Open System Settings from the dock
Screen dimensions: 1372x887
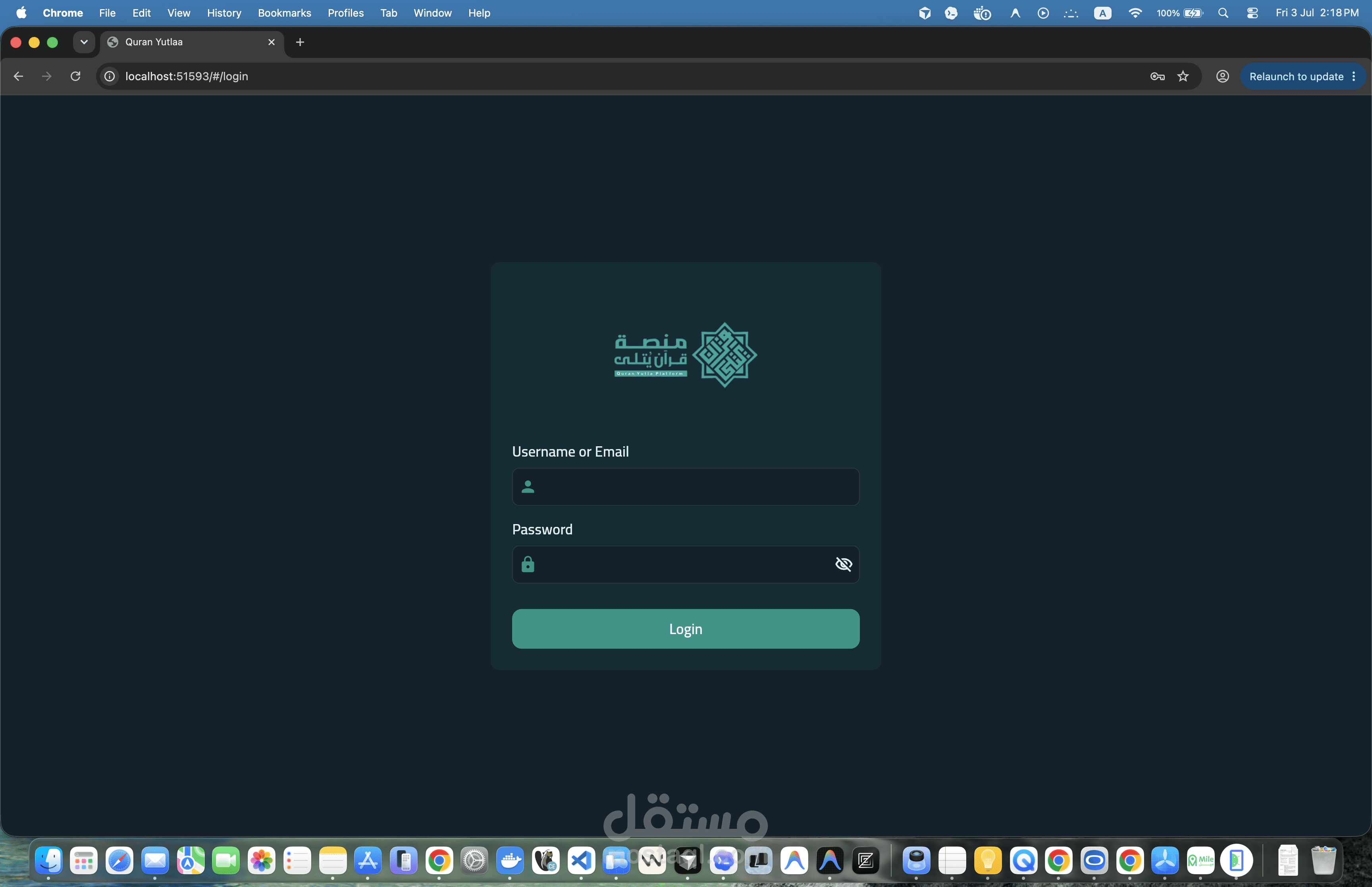(474, 860)
